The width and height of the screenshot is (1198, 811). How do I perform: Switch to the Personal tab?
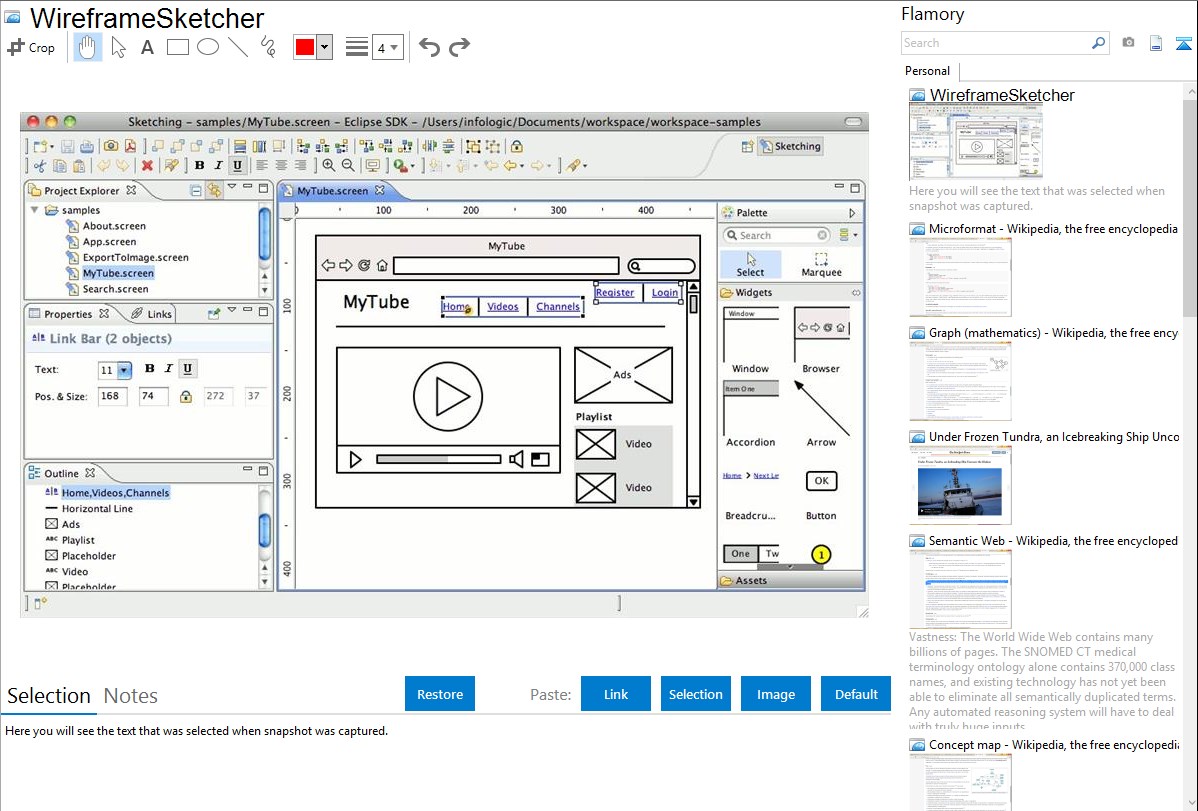pos(928,71)
